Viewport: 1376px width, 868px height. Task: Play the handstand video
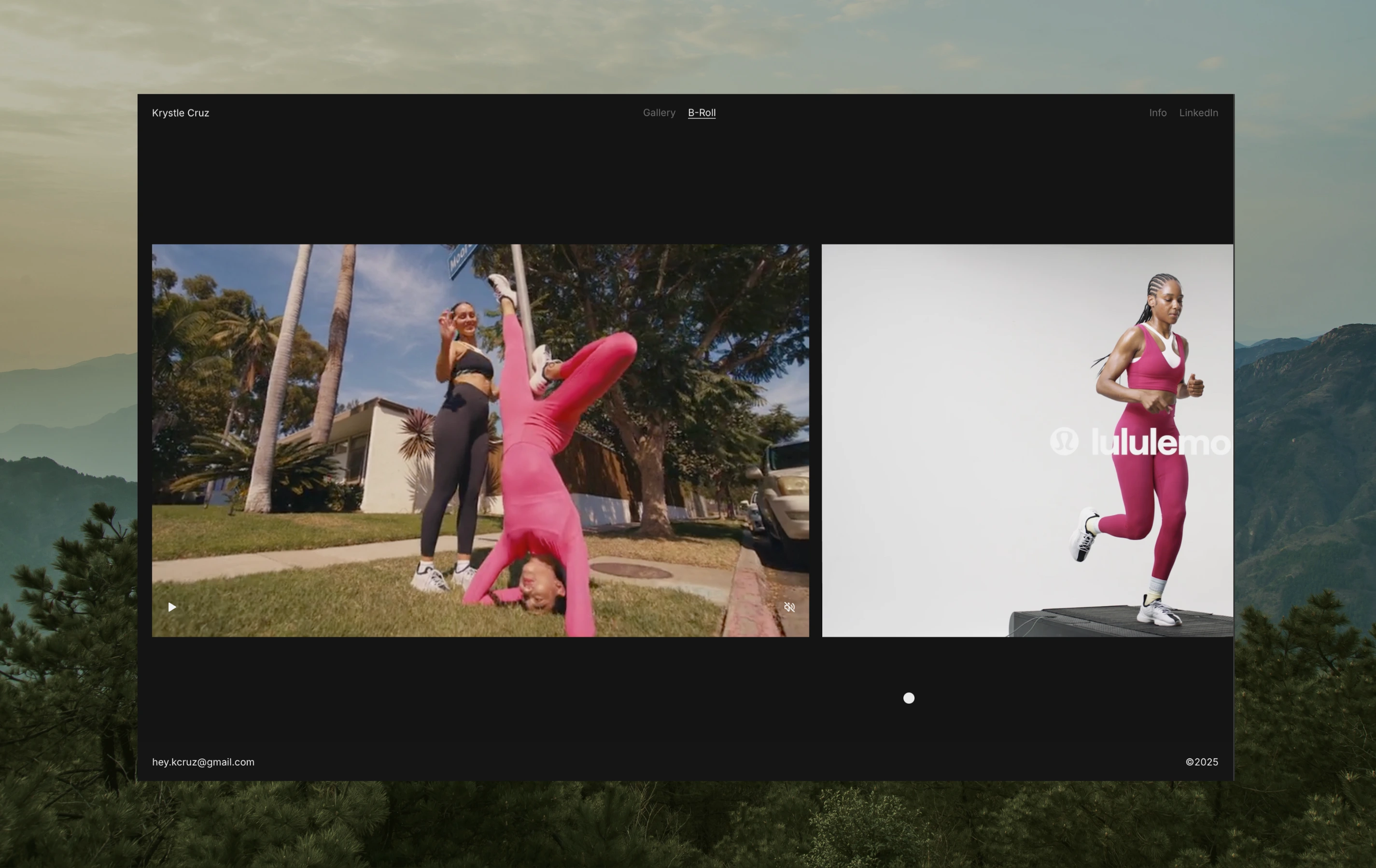[172, 607]
